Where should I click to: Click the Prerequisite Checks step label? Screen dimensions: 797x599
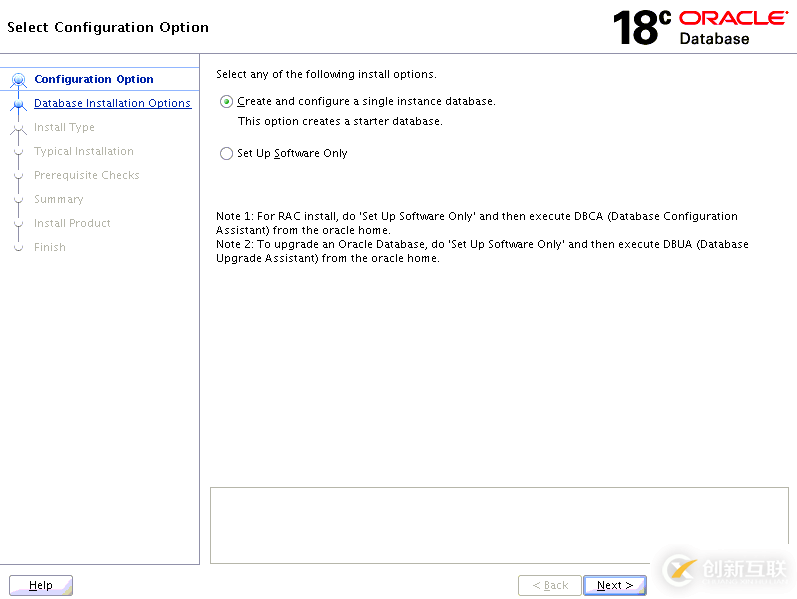click(86, 175)
